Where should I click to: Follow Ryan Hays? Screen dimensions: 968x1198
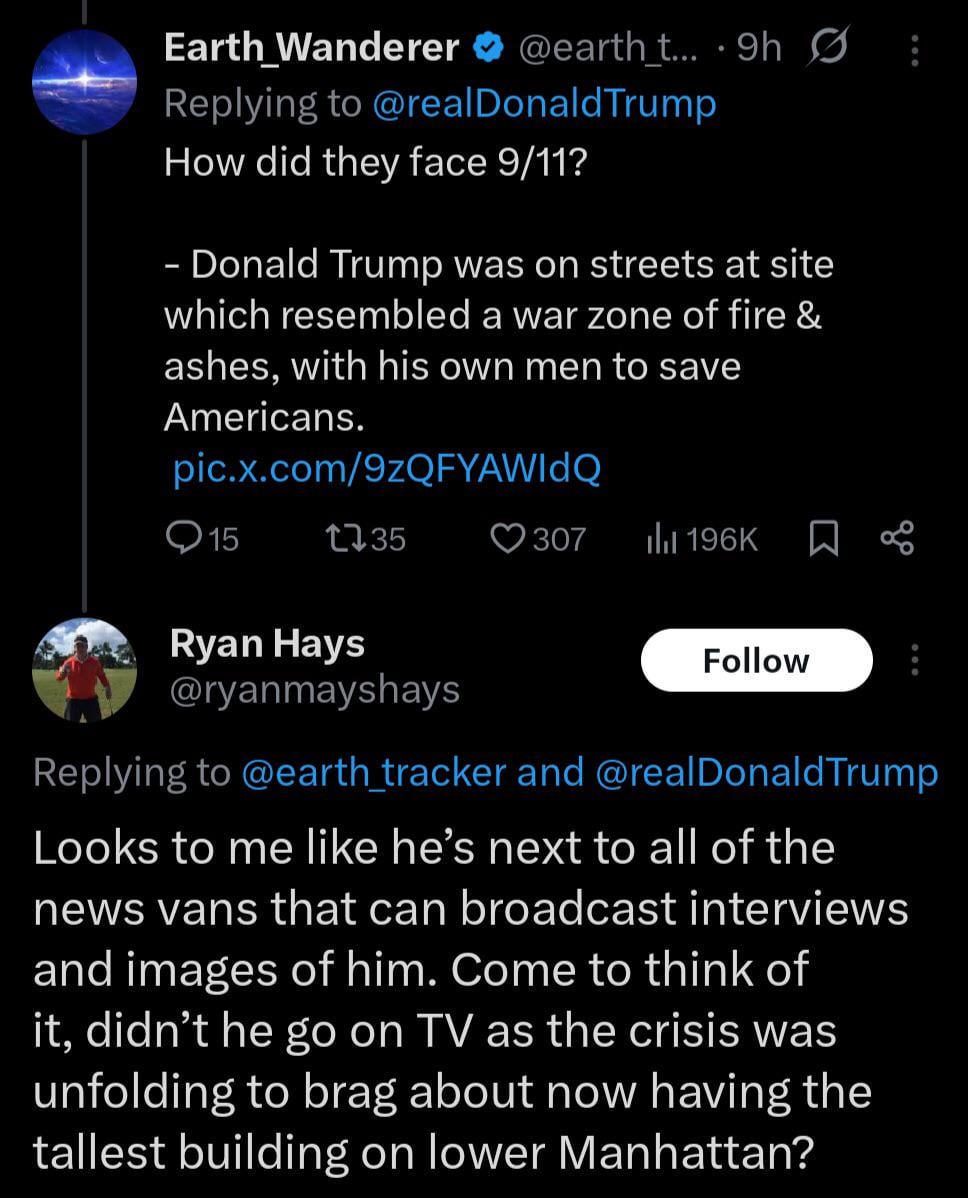tap(756, 660)
